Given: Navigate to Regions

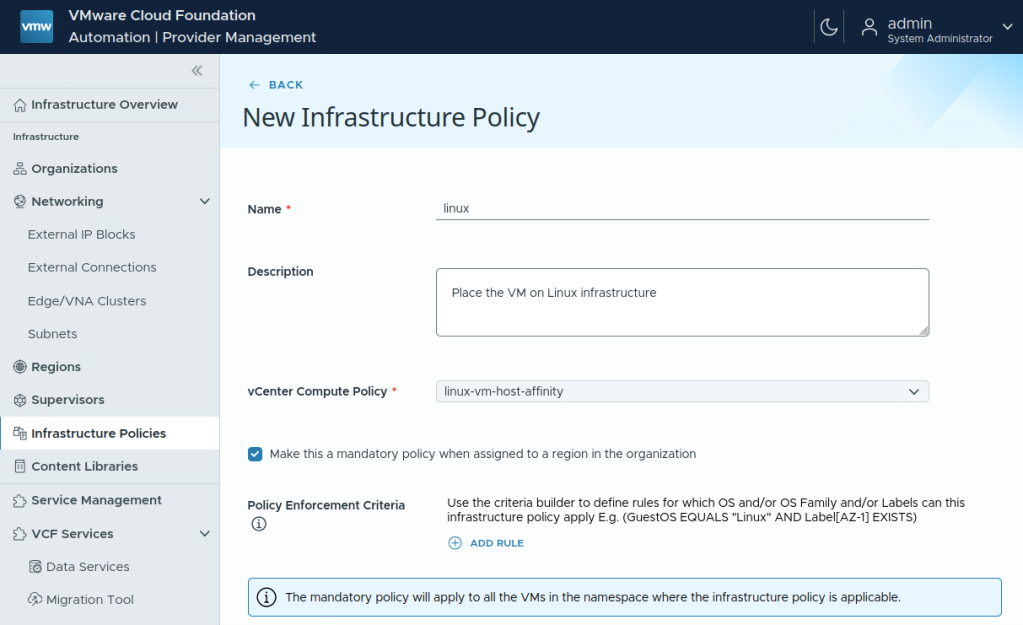Looking at the screenshot, I should pos(56,367).
